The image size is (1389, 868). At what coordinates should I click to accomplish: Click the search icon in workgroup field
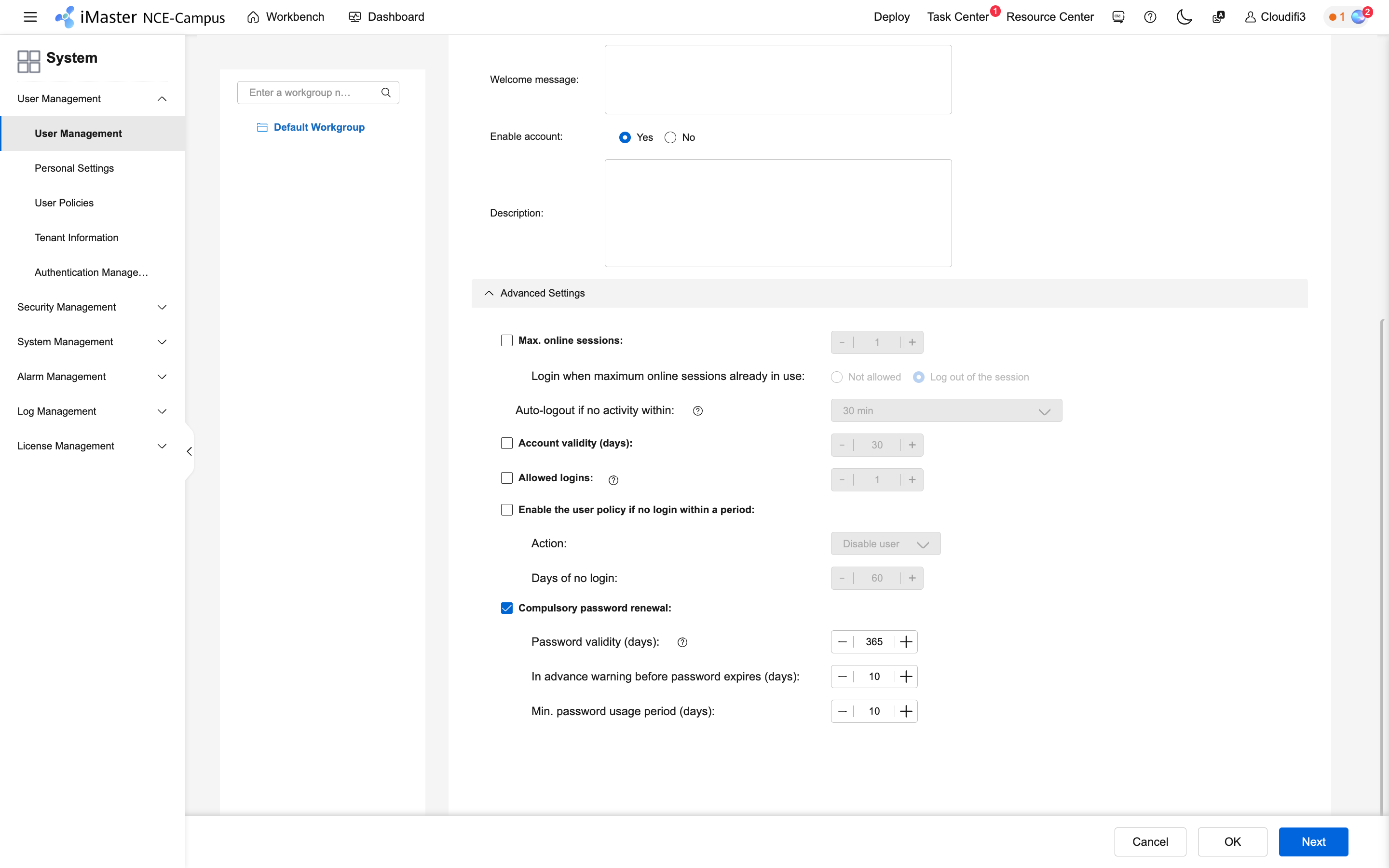(x=386, y=92)
